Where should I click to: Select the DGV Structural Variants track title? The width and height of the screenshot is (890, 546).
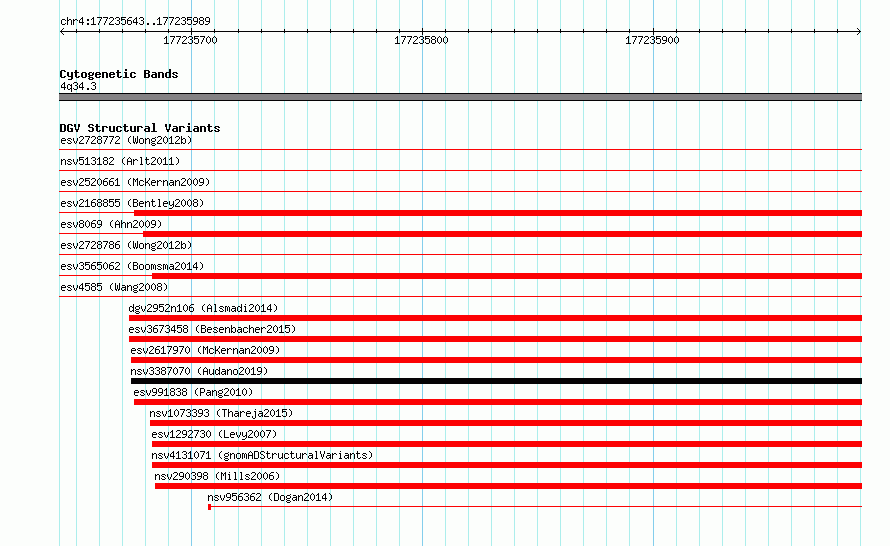140,128
